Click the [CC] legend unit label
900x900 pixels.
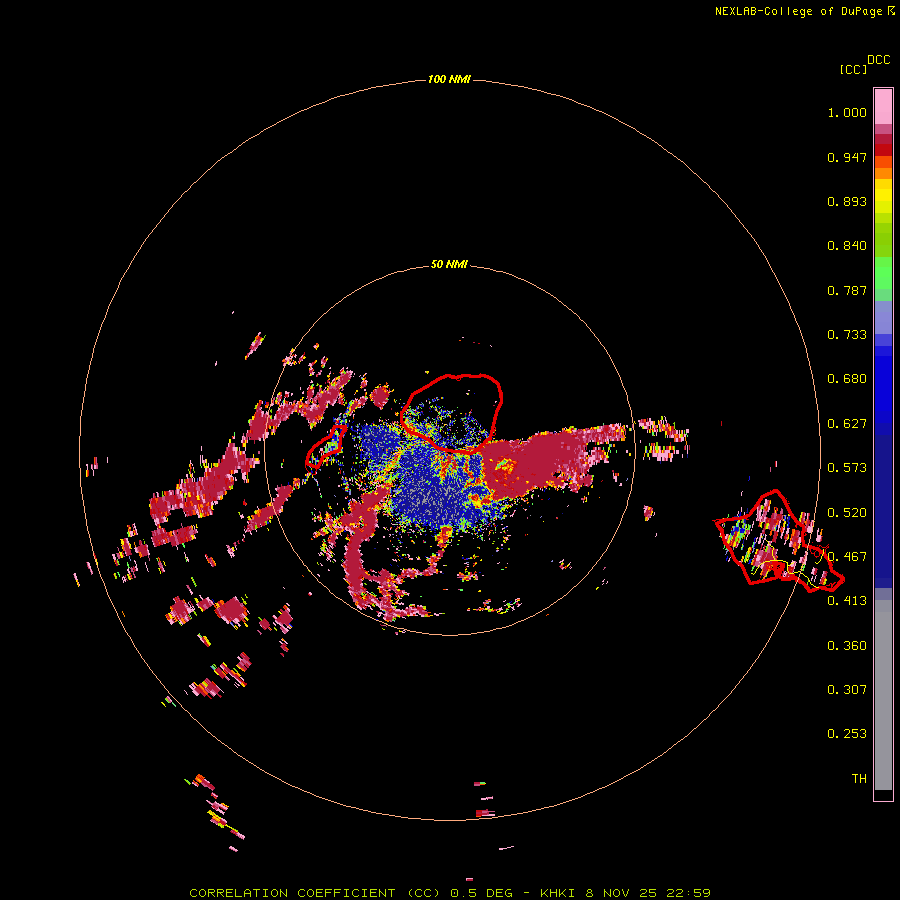pyautogui.click(x=853, y=69)
